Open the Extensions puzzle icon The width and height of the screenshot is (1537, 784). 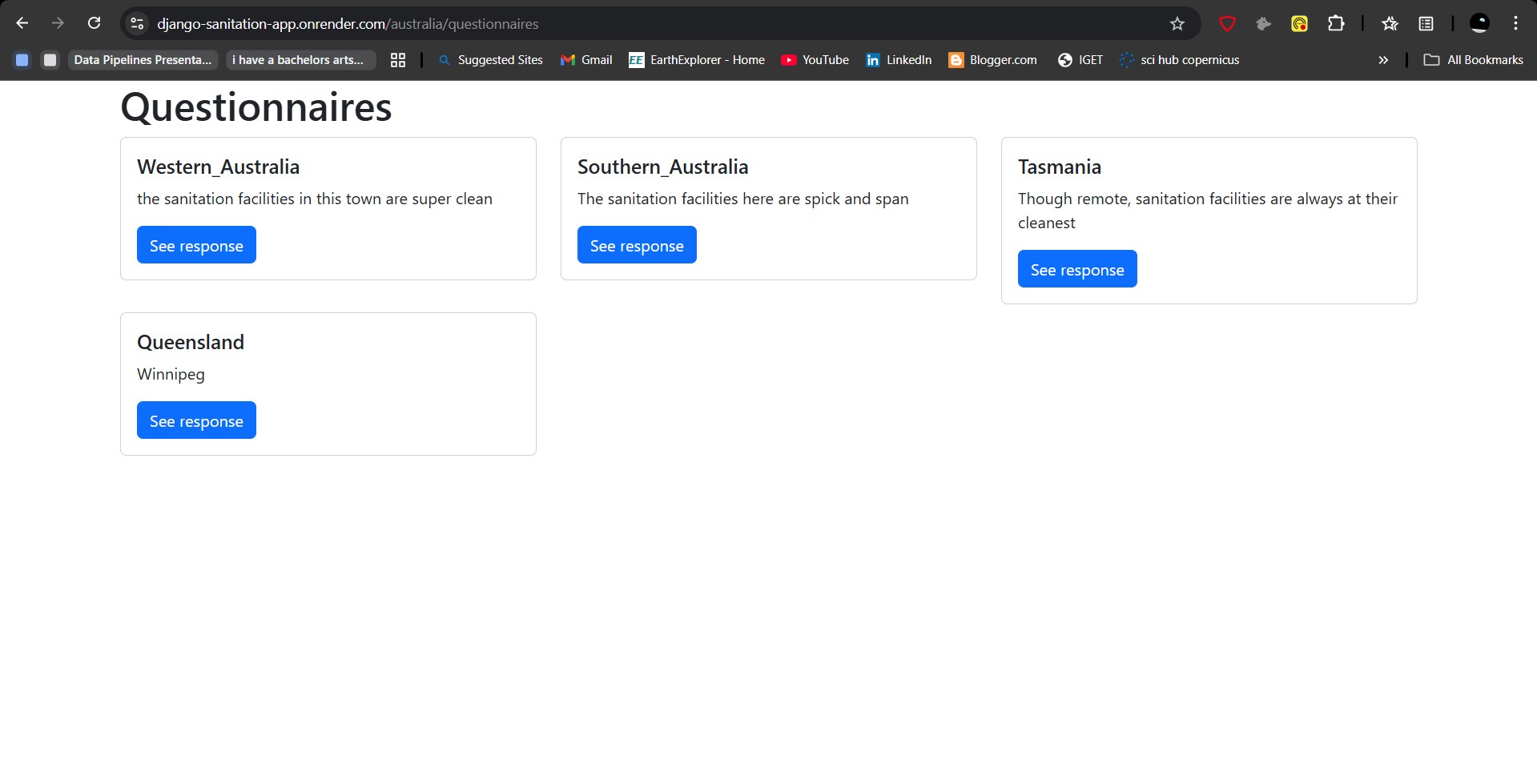click(x=1335, y=24)
